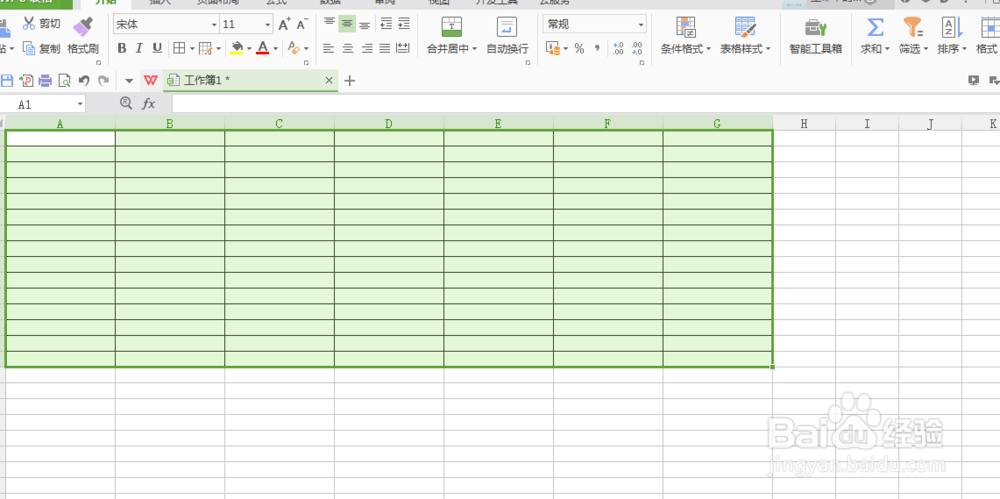Viewport: 1000px width, 499px height.
Task: Expand the 合并居中 dropdown arrow
Action: click(x=474, y=48)
